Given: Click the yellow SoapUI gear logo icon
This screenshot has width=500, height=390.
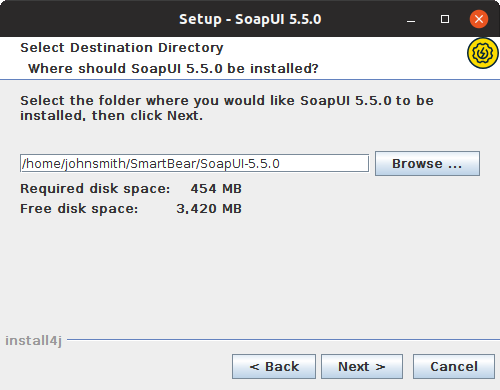Looking at the screenshot, I should click(482, 53).
